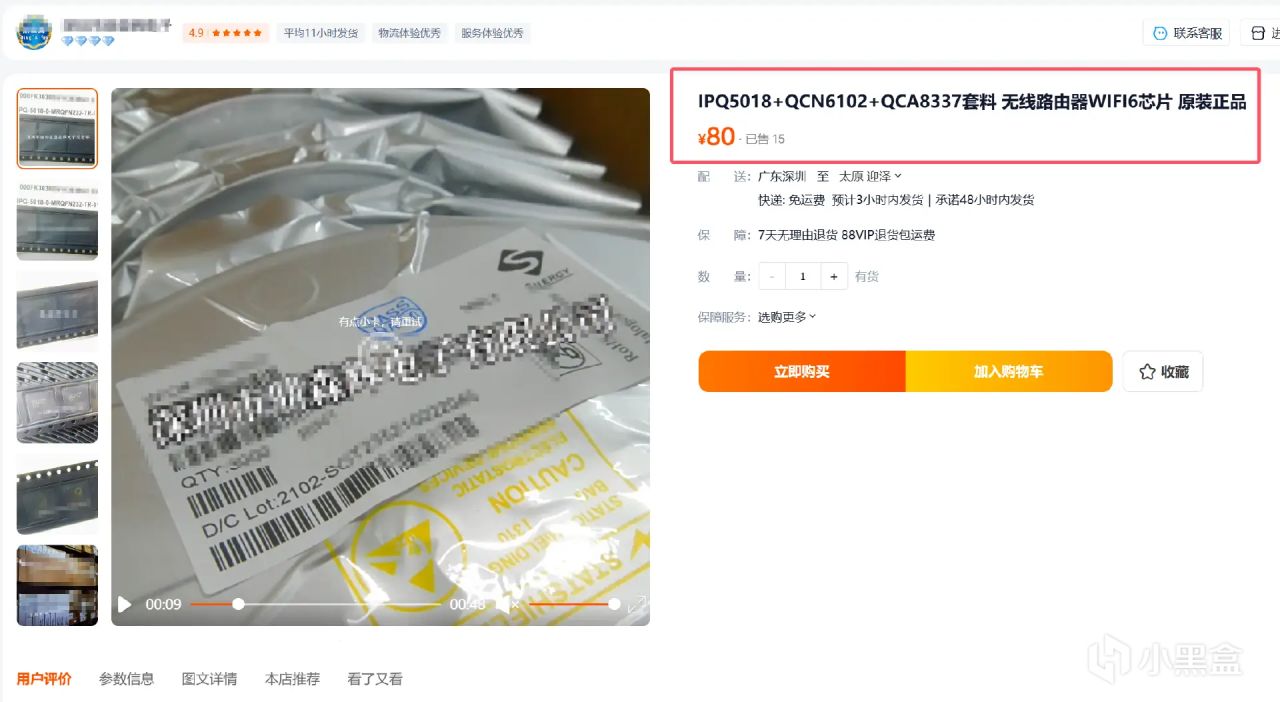Image resolution: width=1280 pixels, height=702 pixels.
Task: Open the 参数信息 tab
Action: [126, 679]
